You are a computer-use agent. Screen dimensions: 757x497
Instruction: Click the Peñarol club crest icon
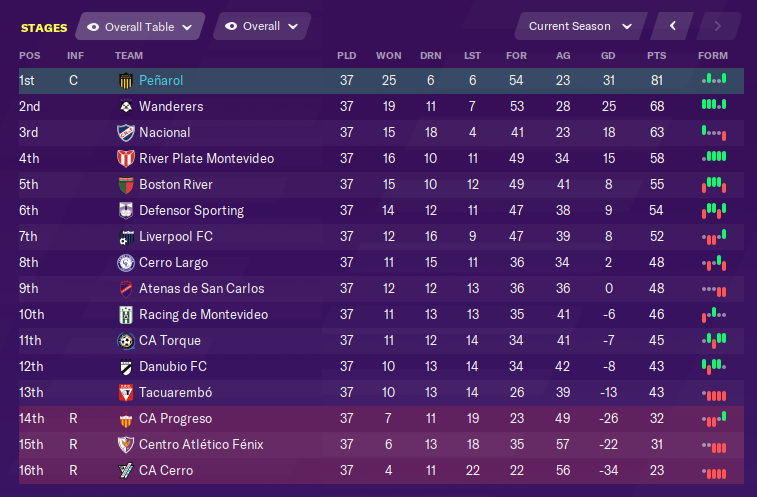[126, 81]
